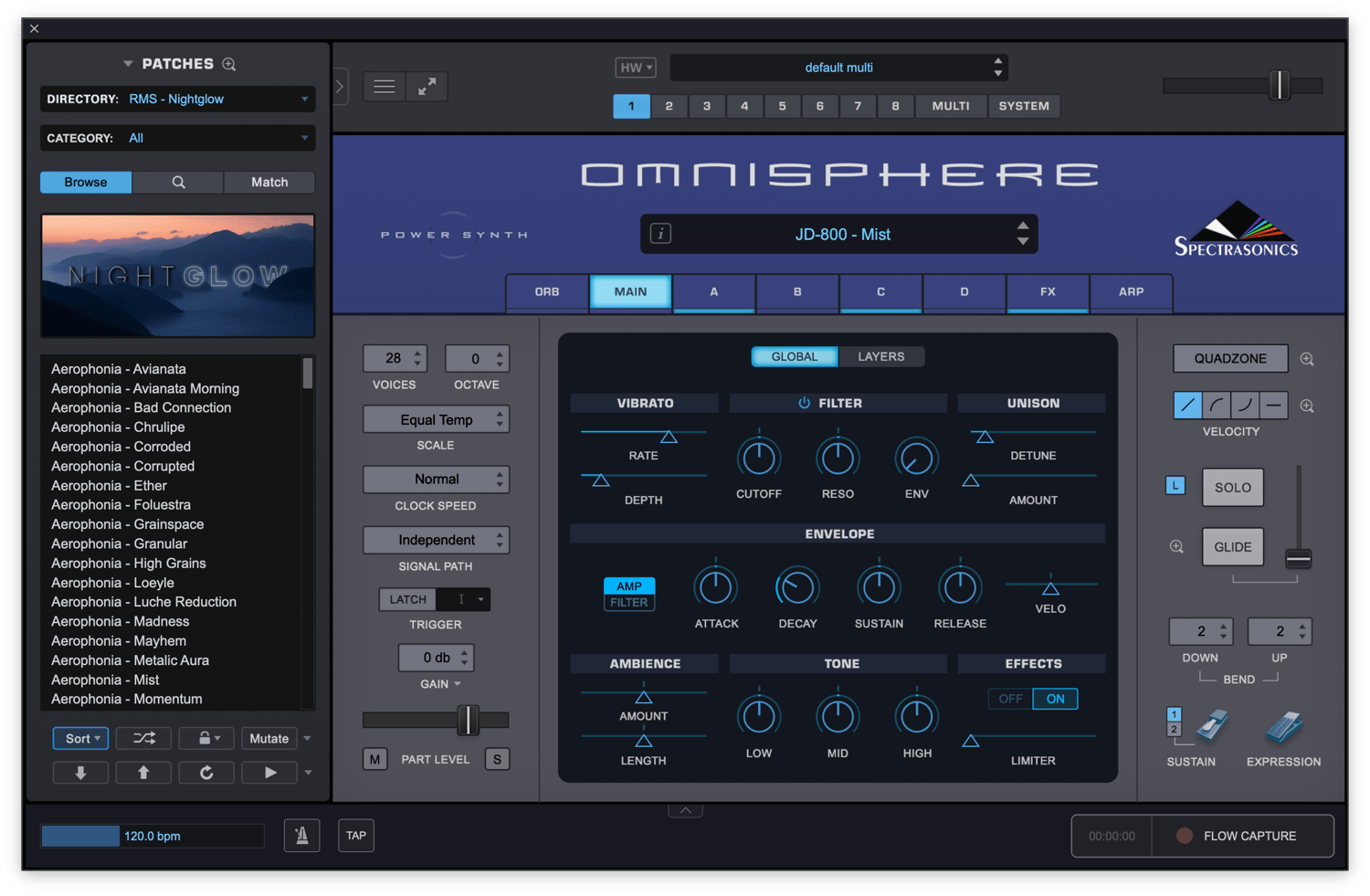Open the patch info icon
The image size is (1370, 896).
coord(660,234)
